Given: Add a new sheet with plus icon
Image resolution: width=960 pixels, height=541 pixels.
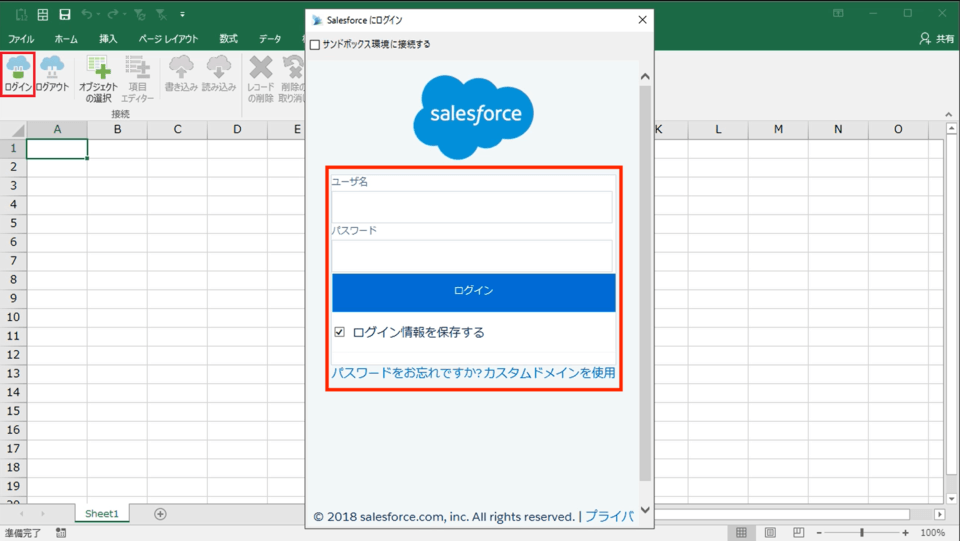Looking at the screenshot, I should [x=160, y=514].
